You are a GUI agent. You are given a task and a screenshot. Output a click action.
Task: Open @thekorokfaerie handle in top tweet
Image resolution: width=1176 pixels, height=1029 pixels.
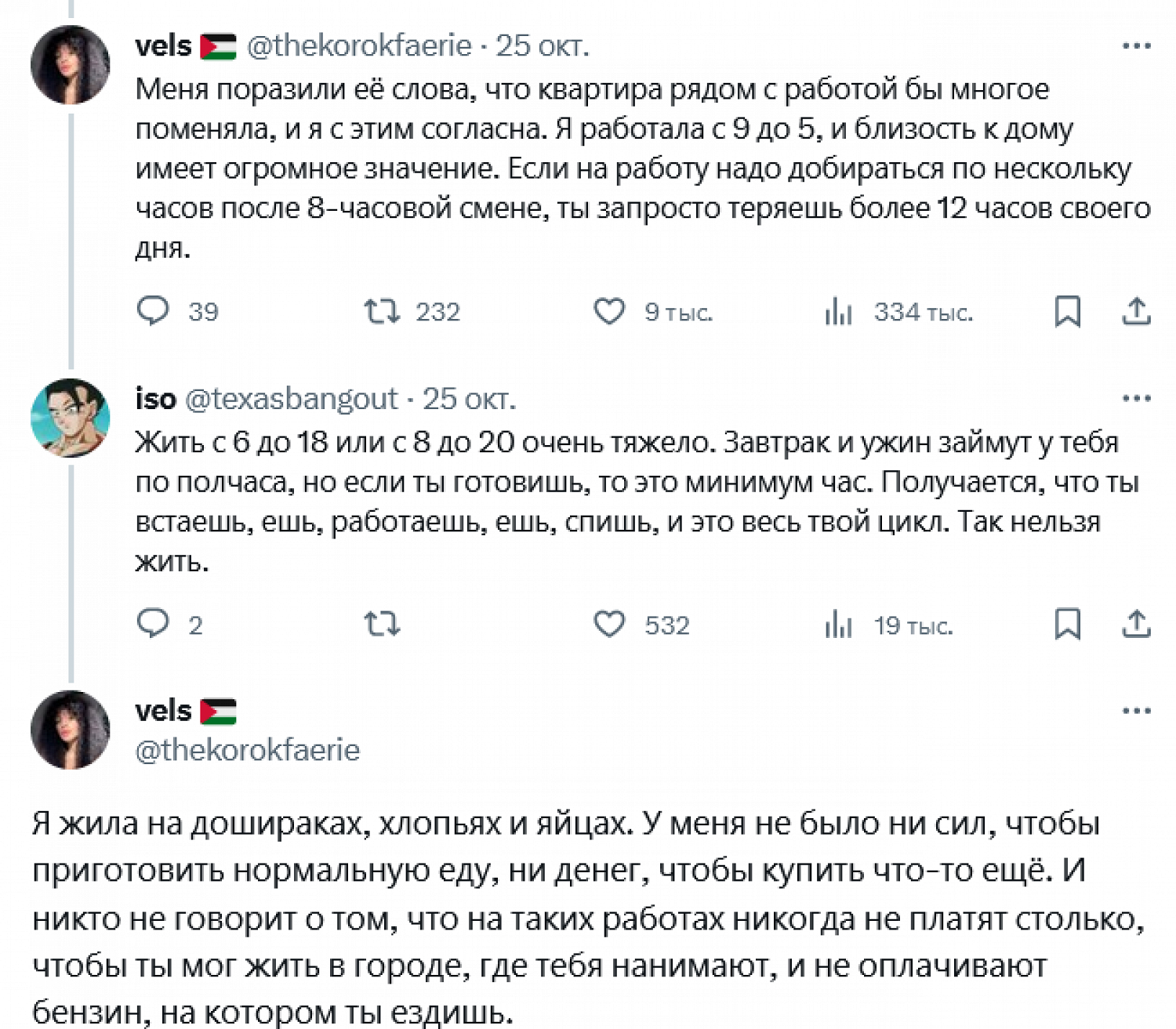[x=359, y=46]
